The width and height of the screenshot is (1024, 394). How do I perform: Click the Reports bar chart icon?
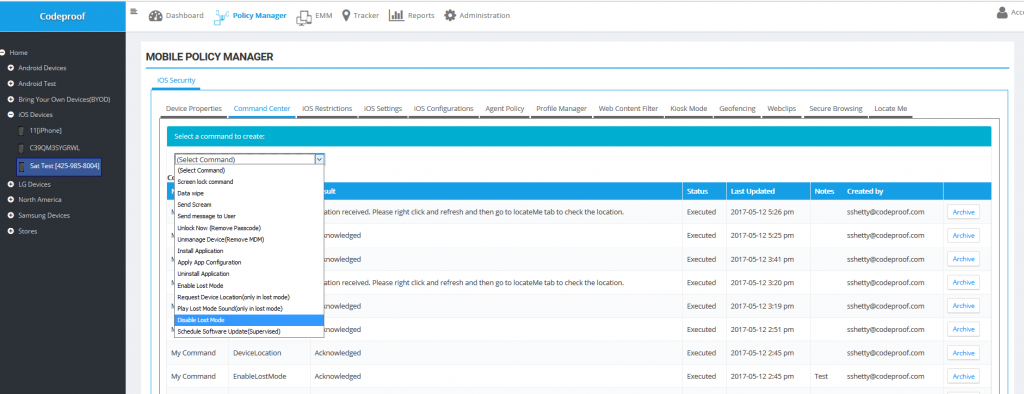396,15
